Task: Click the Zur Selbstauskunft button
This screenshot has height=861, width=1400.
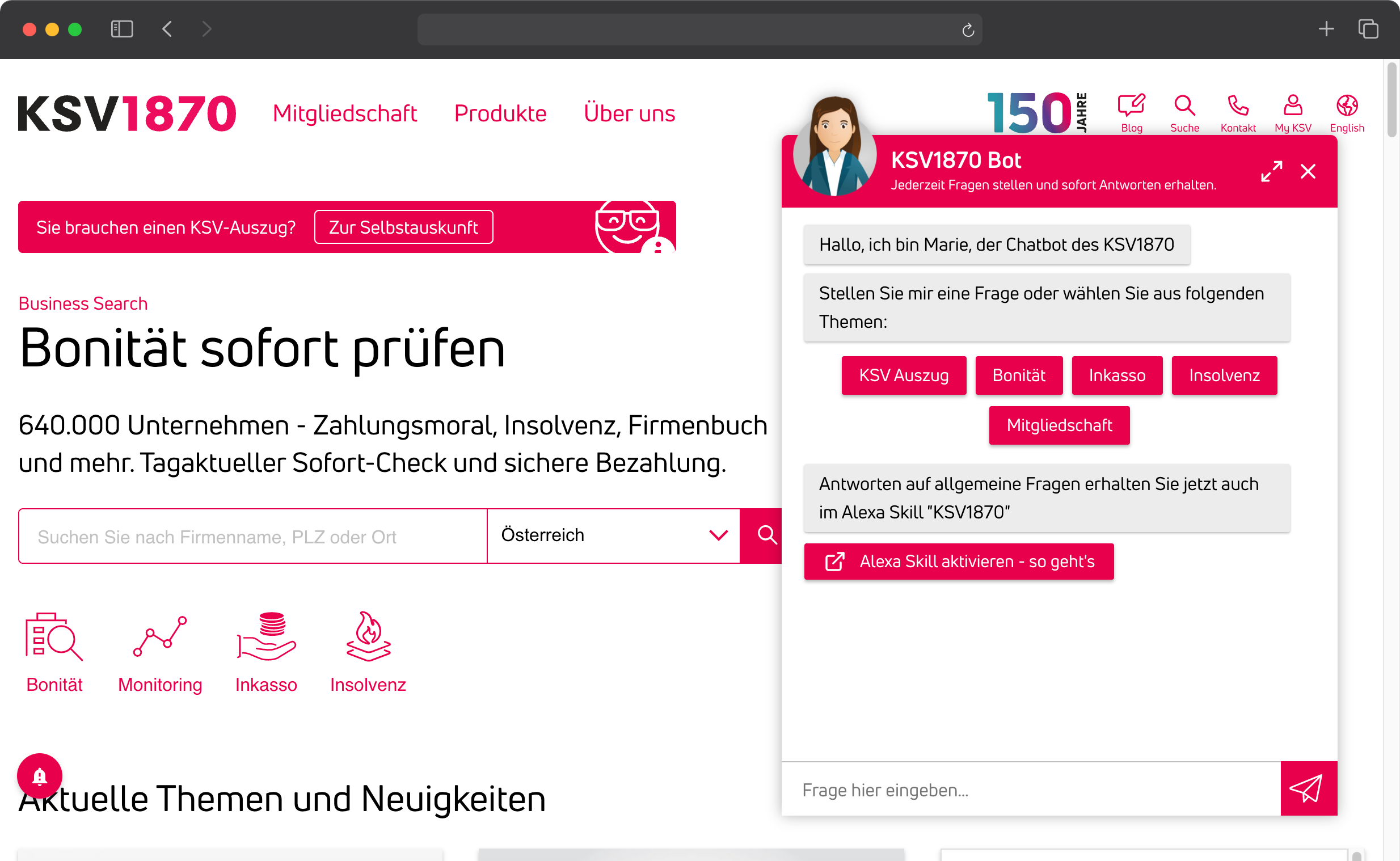Action: (402, 227)
